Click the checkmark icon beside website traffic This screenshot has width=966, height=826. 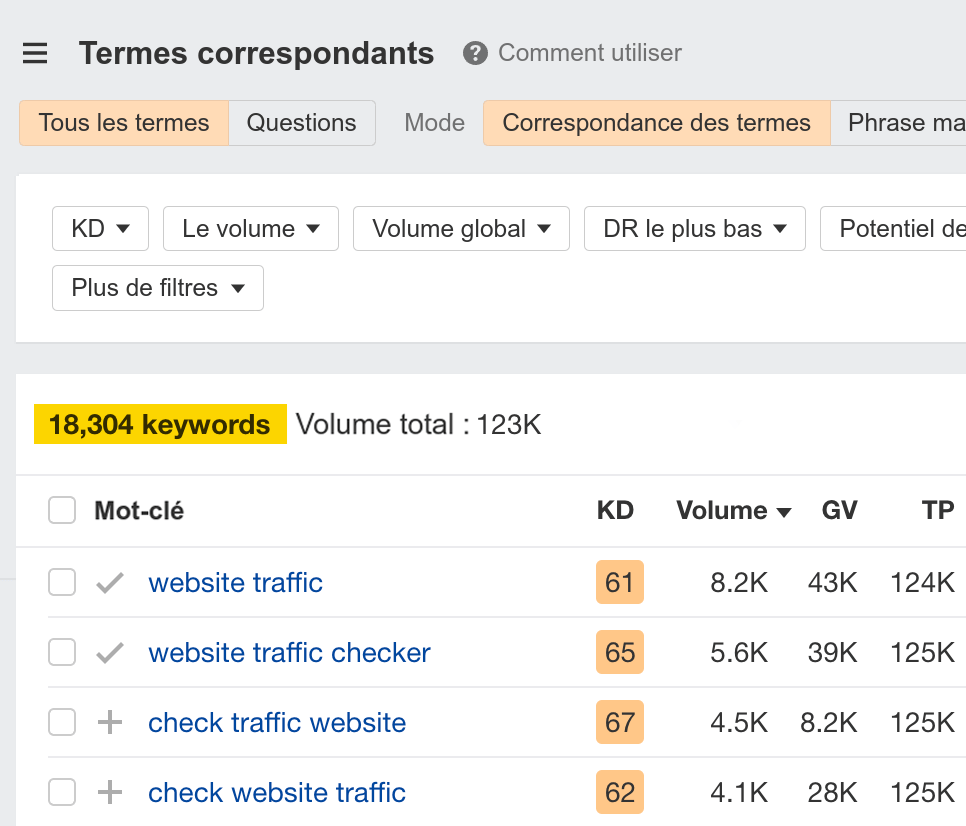(x=110, y=582)
